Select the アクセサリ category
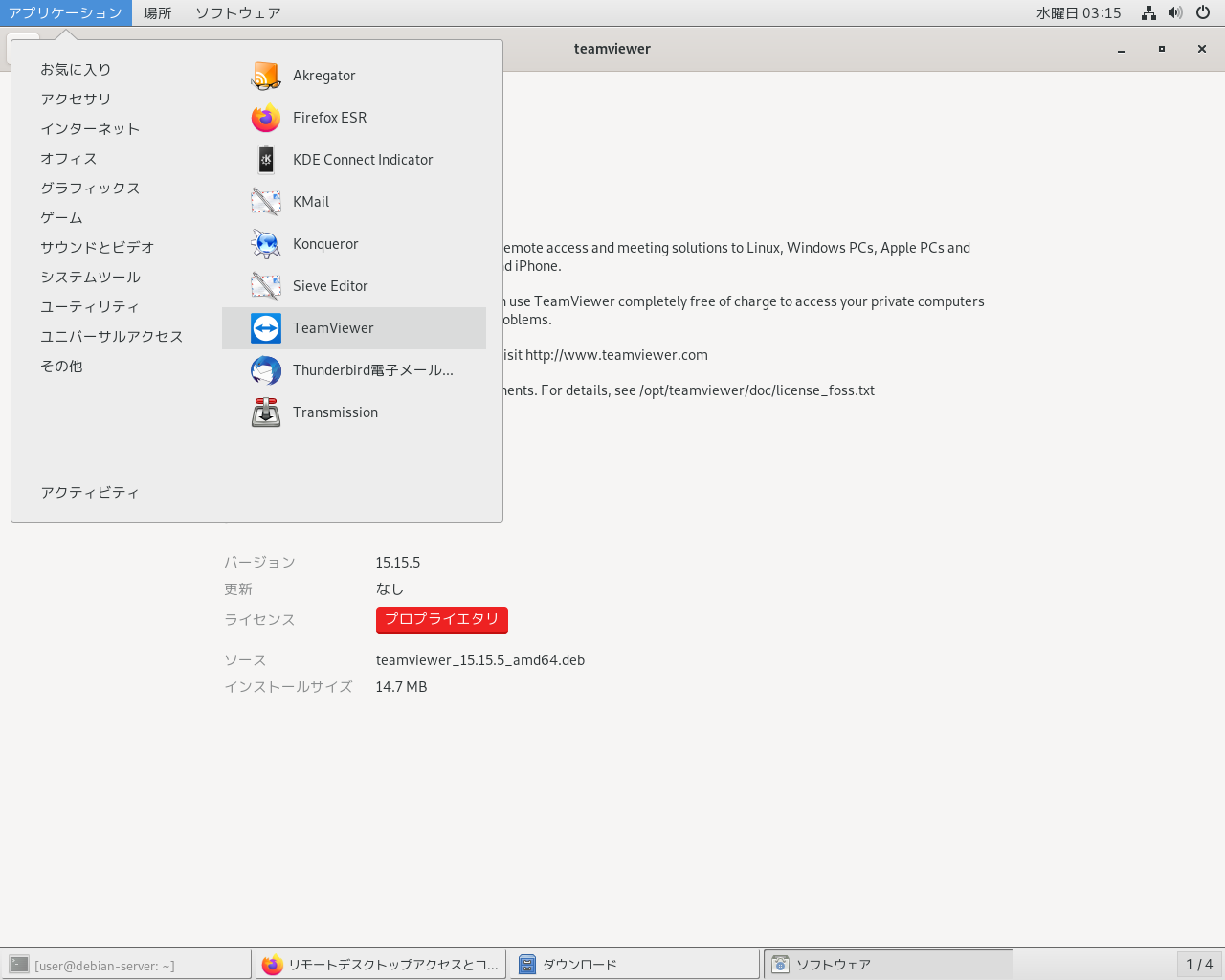Image resolution: width=1225 pixels, height=980 pixels. point(76,100)
